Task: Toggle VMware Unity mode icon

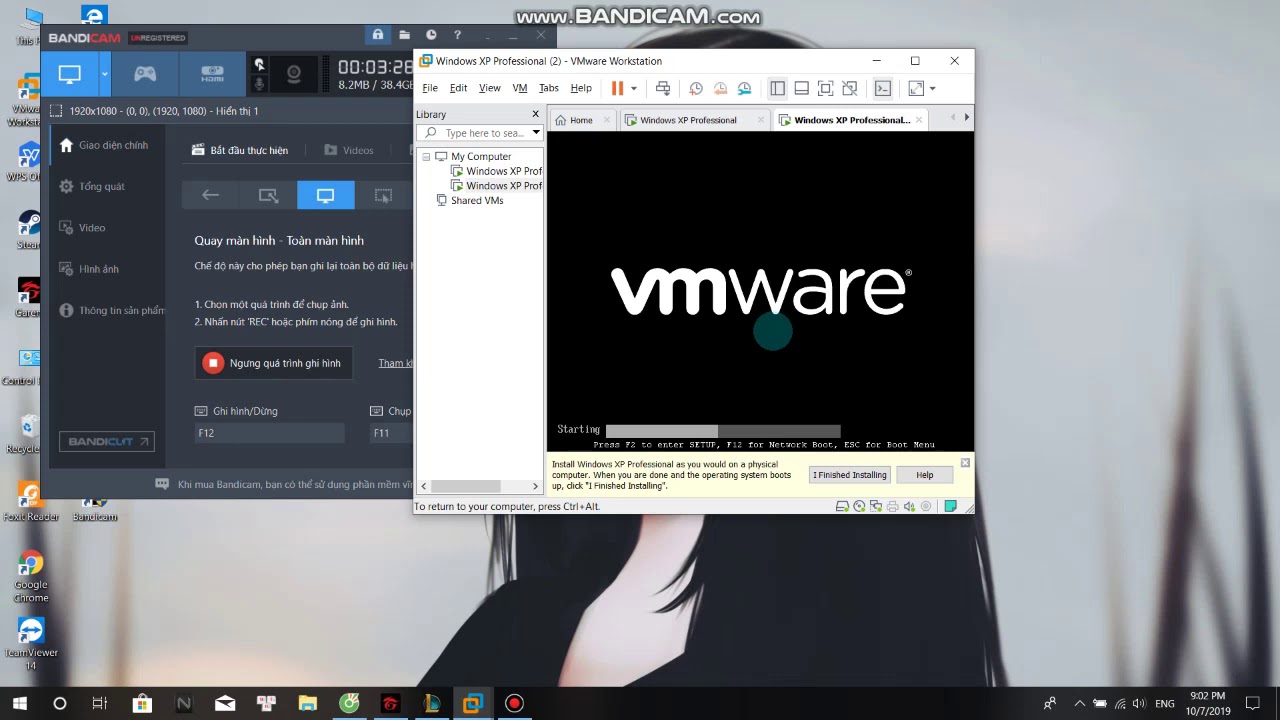Action: click(849, 88)
